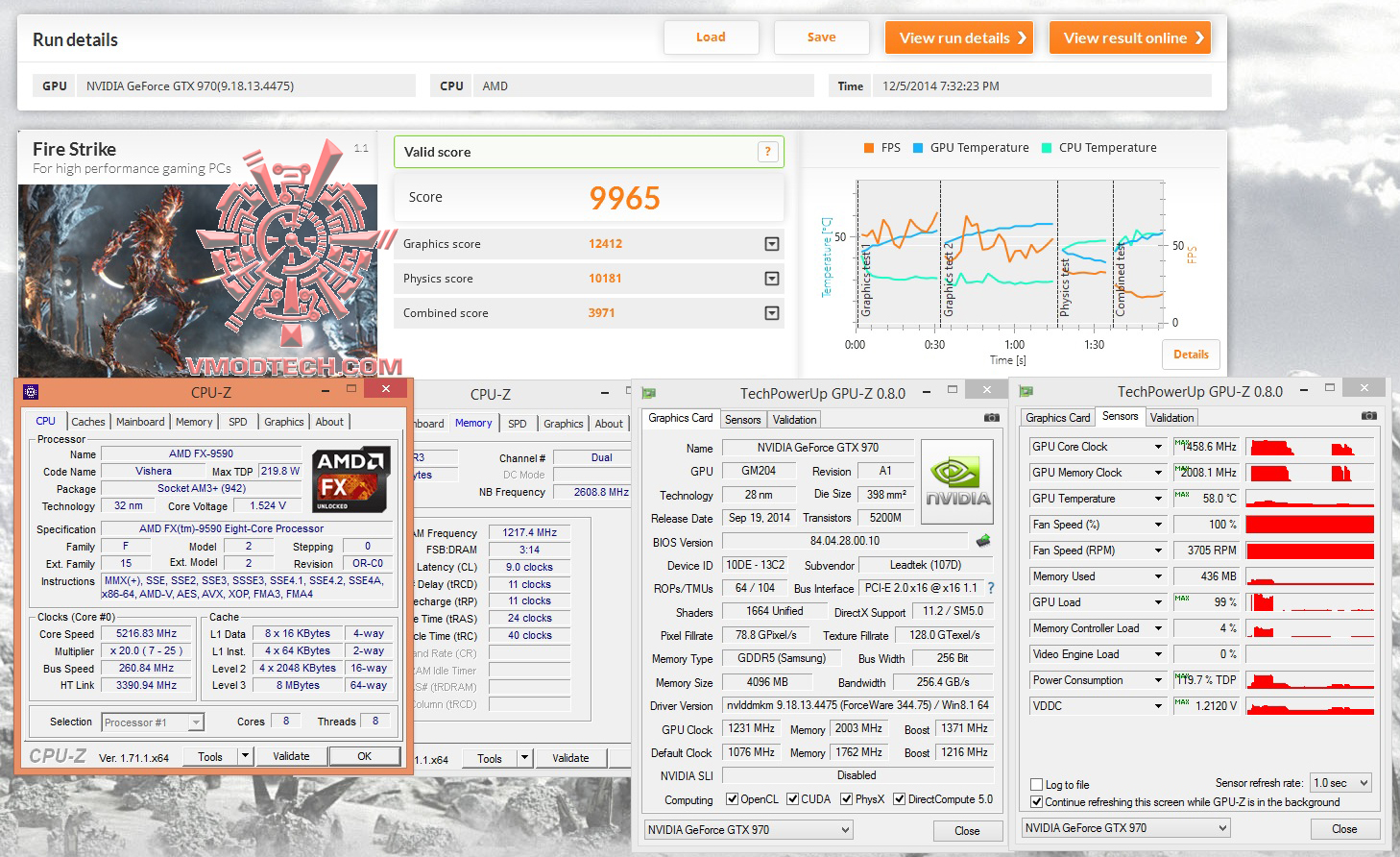Screen dimensions: 1400x857
Task: Click the GPU Temperature sensor history graph
Action: 1310,499
